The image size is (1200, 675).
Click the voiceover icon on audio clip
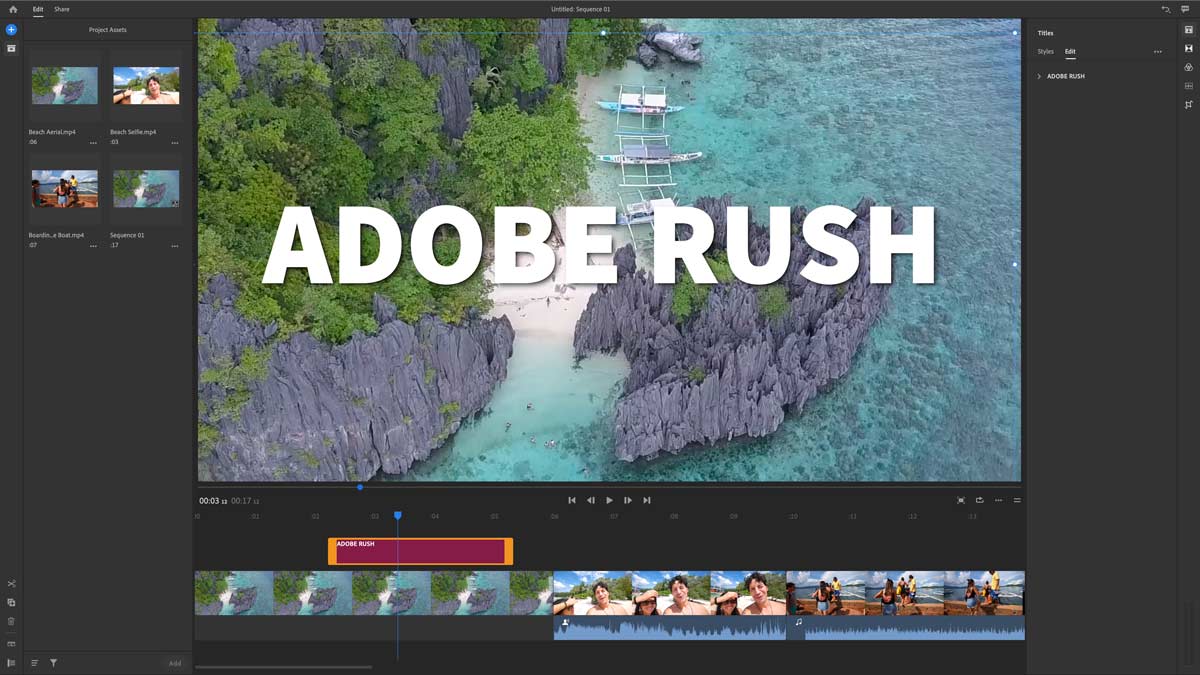[564, 623]
